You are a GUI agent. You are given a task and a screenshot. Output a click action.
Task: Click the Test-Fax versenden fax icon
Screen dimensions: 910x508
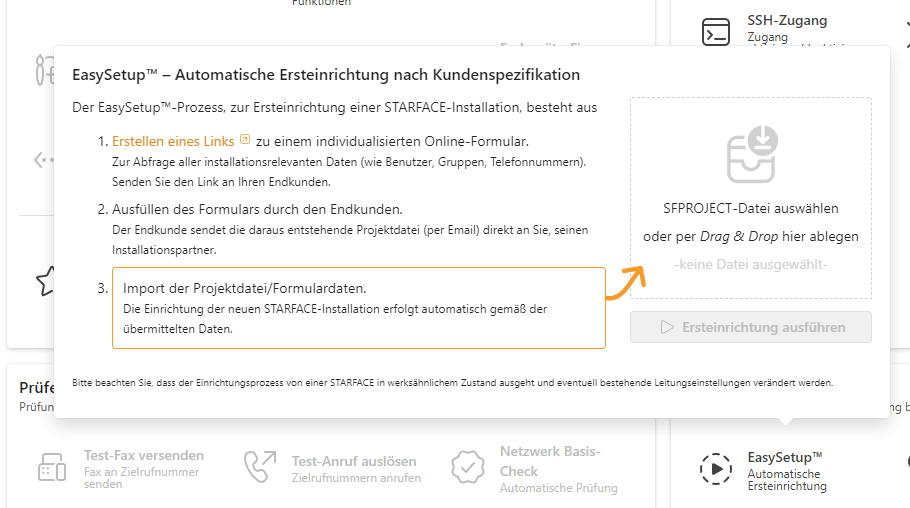52,467
